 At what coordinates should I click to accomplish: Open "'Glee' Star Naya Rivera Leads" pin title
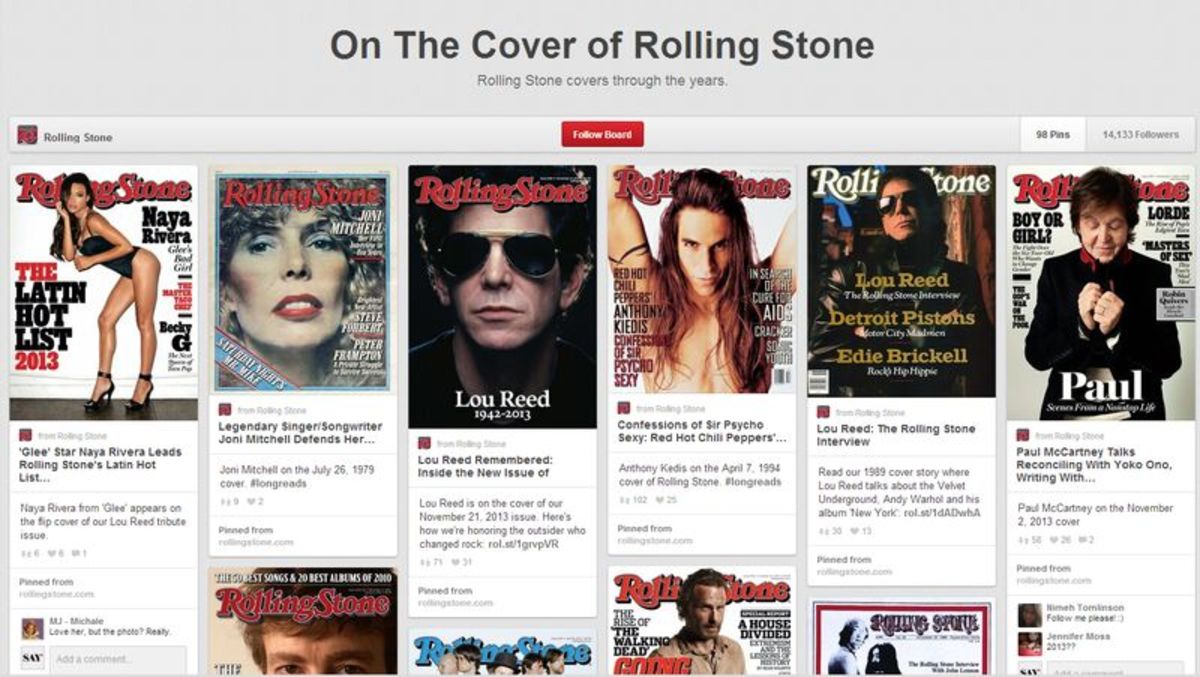[101, 464]
